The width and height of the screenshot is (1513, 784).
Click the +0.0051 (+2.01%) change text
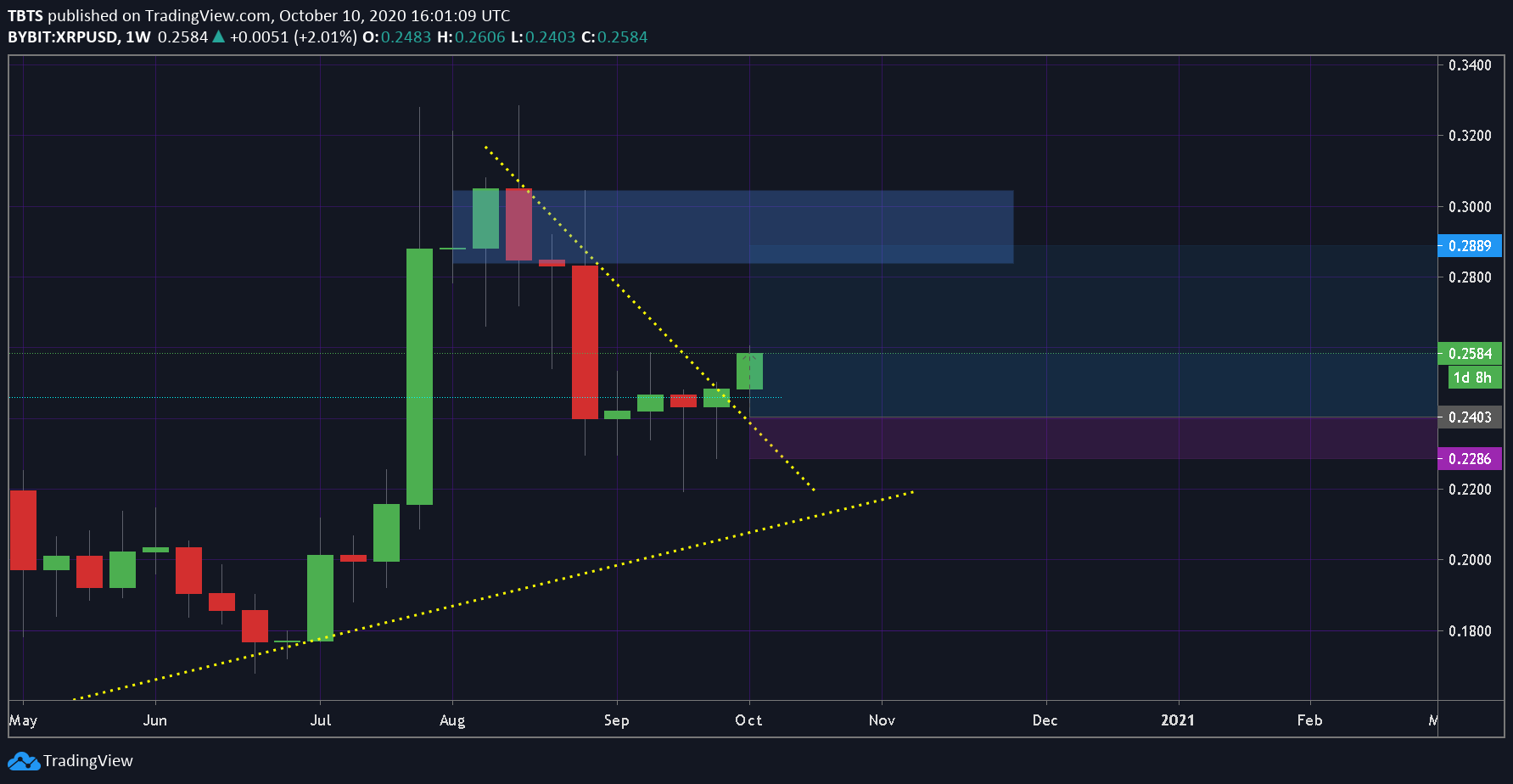point(294,37)
